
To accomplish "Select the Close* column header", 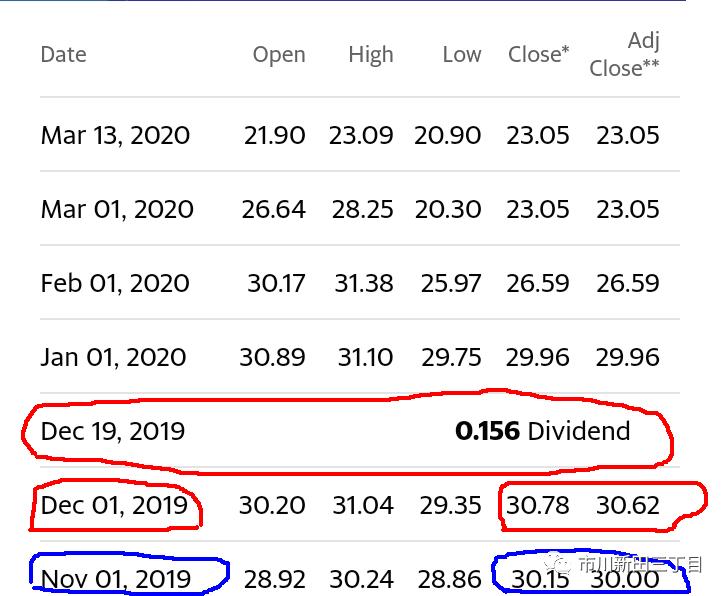I will [538, 54].
